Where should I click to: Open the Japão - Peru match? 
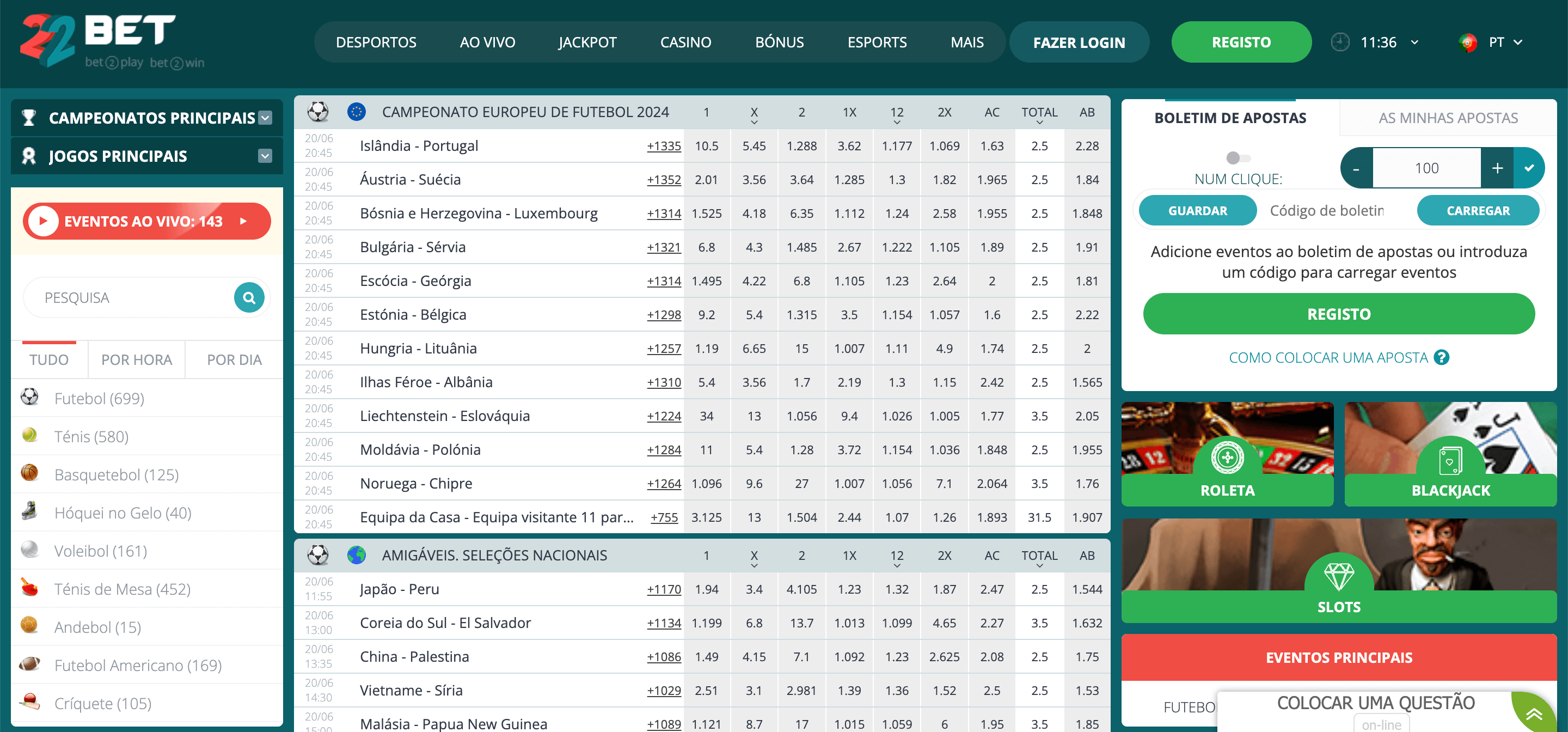(399, 589)
